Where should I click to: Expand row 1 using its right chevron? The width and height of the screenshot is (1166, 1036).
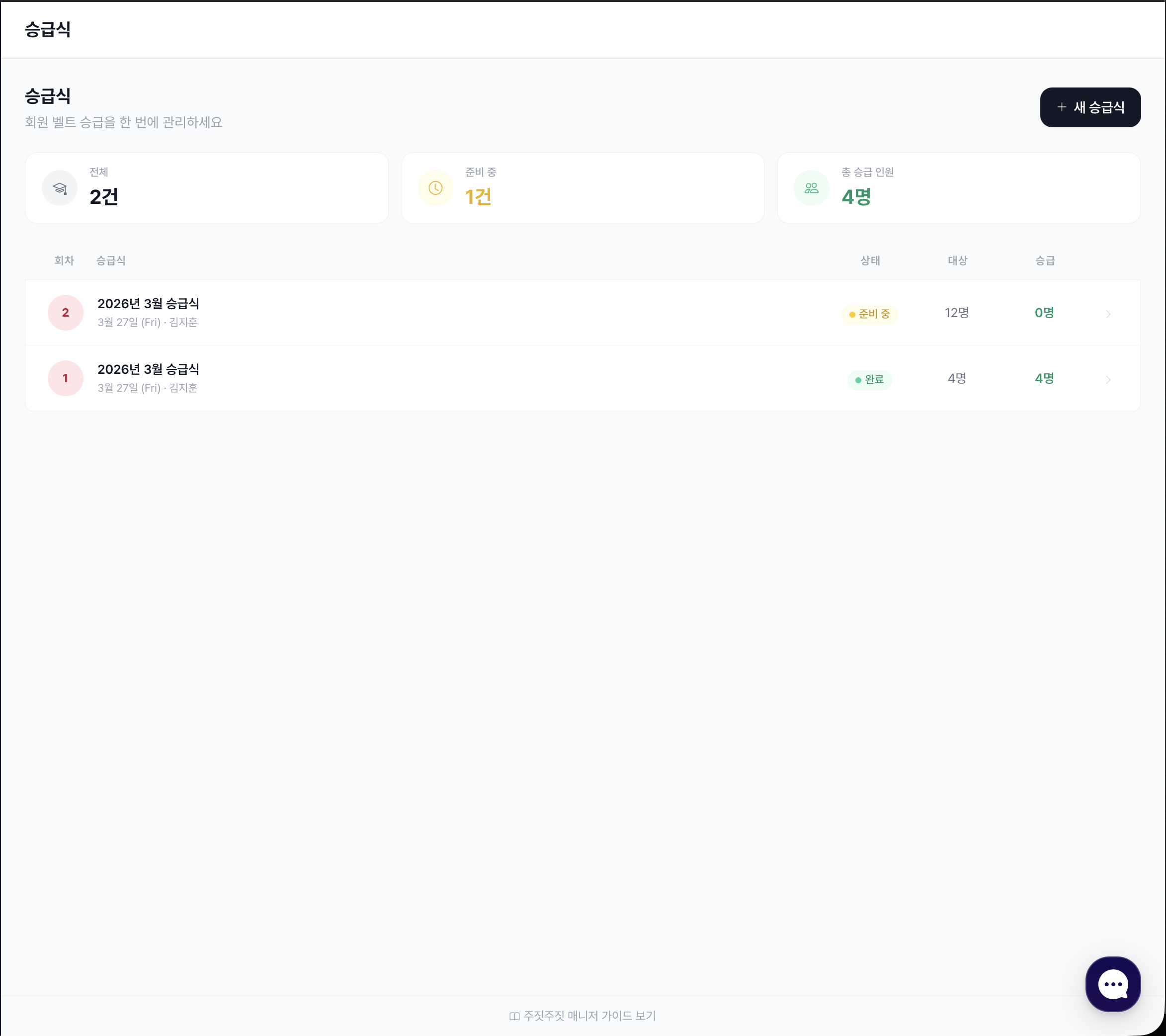(x=1108, y=379)
